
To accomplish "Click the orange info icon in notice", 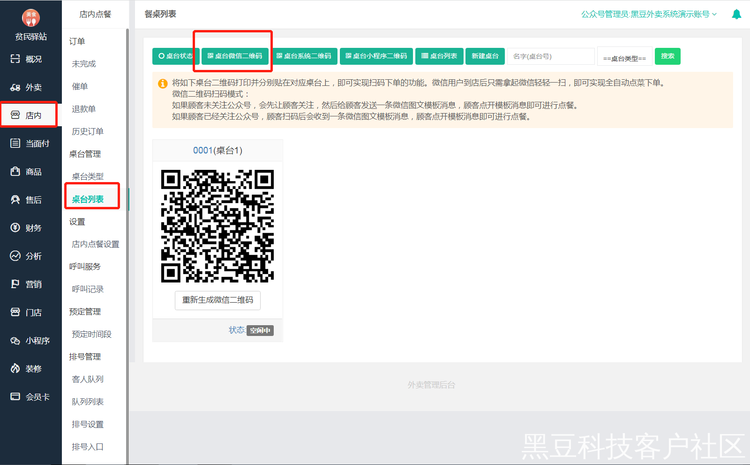I will [163, 84].
